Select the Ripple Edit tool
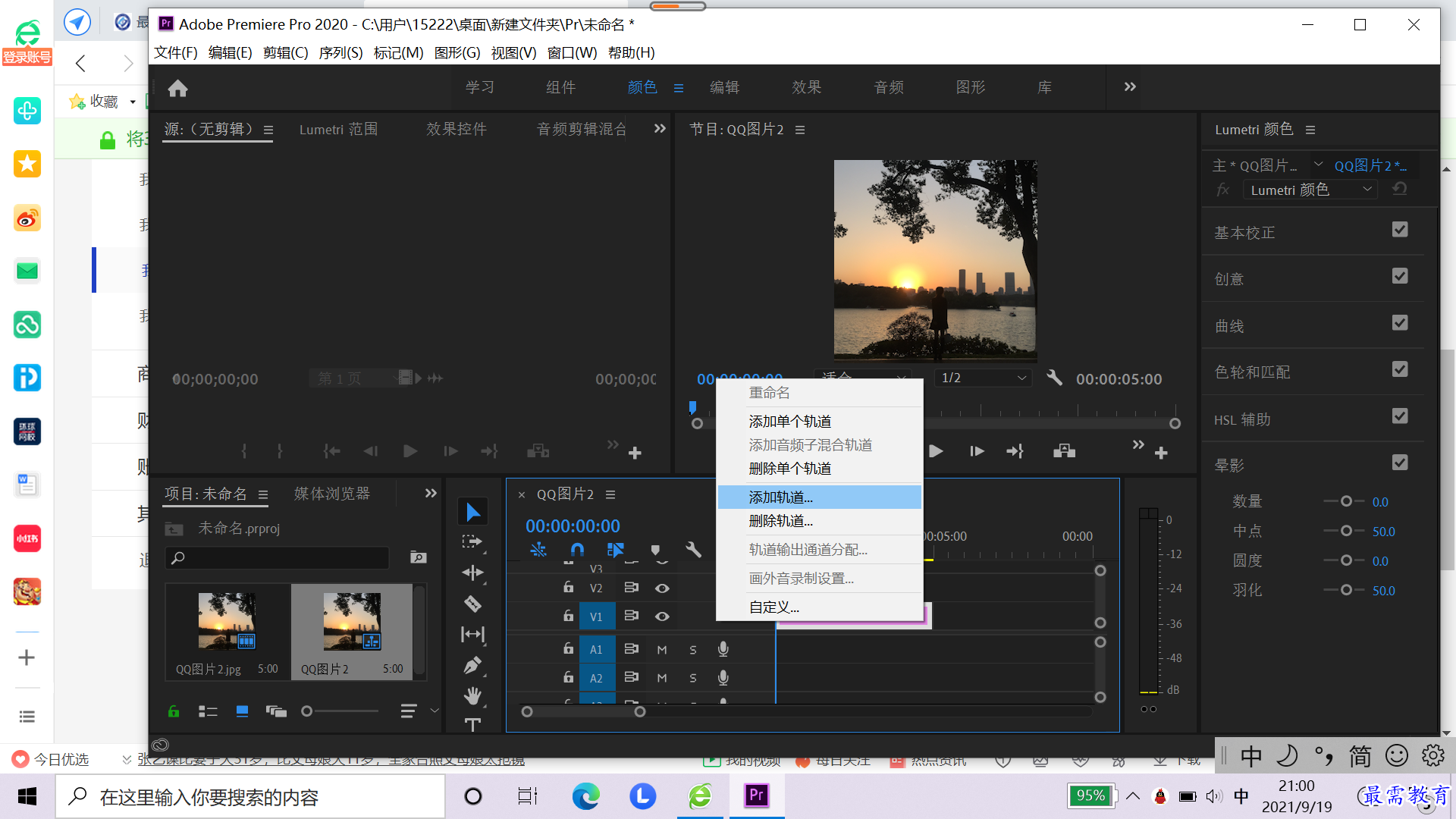Viewport: 1456px width, 819px height. (472, 573)
